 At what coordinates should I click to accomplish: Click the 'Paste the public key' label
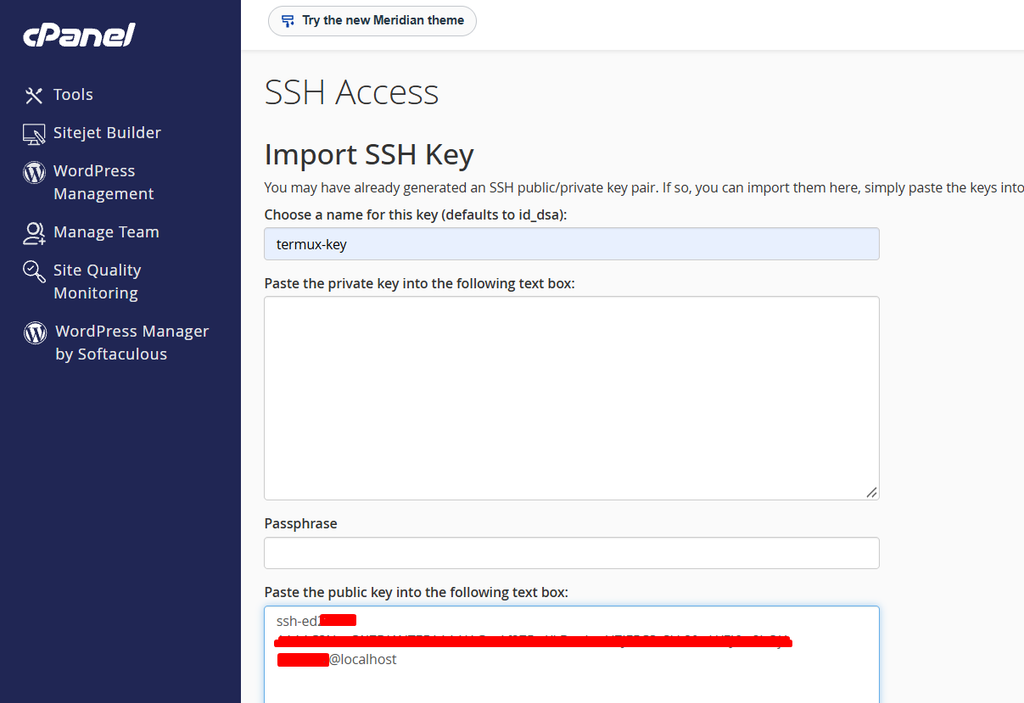(x=416, y=592)
